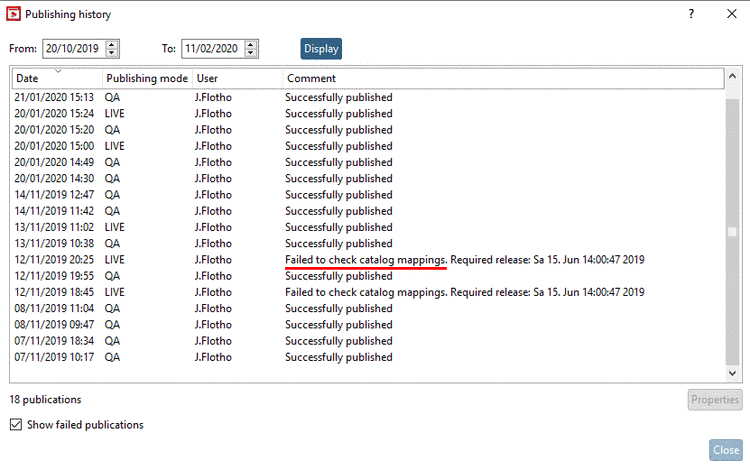The width and height of the screenshot is (750, 470).
Task: Select row dated 20/01/2020 15:00
Action: pos(367,146)
